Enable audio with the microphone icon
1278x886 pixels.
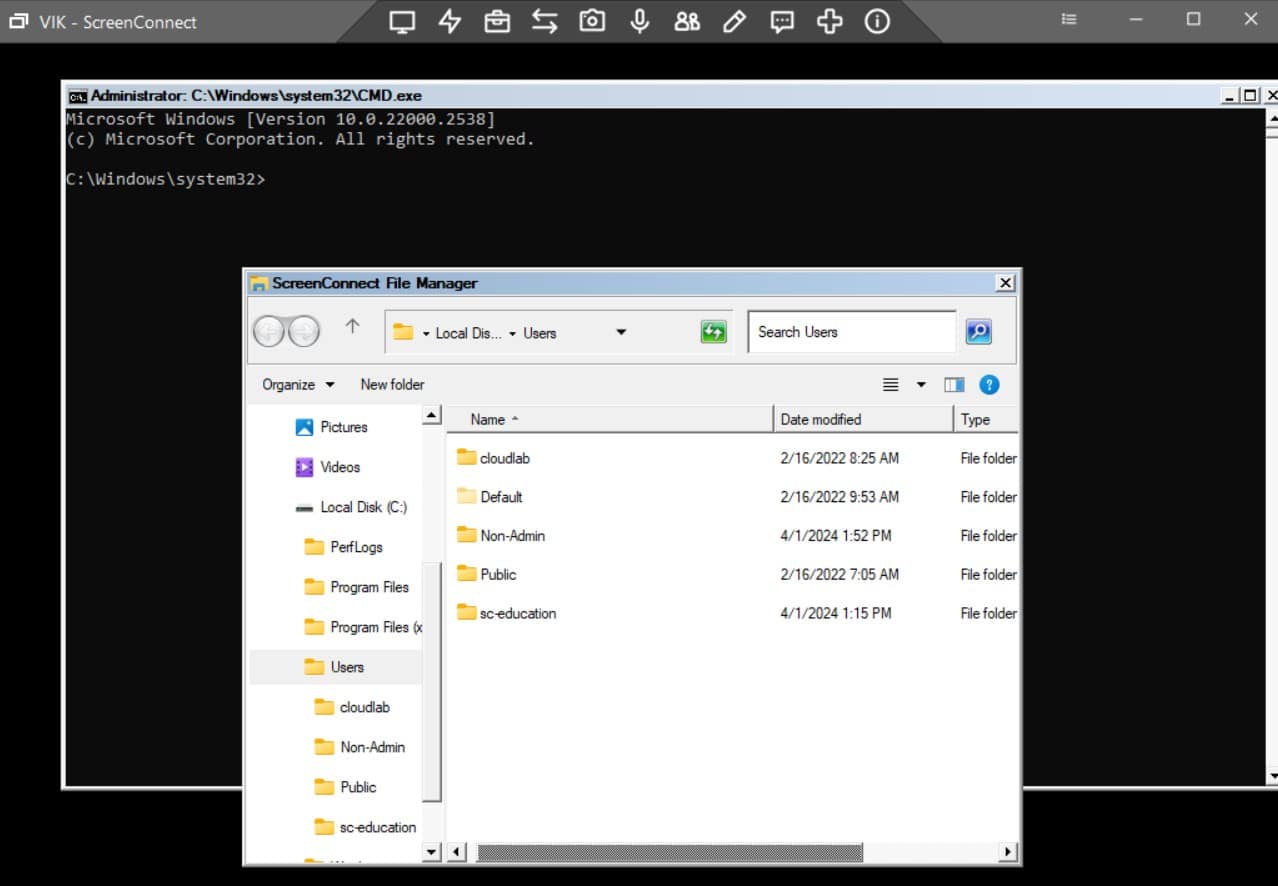click(639, 21)
